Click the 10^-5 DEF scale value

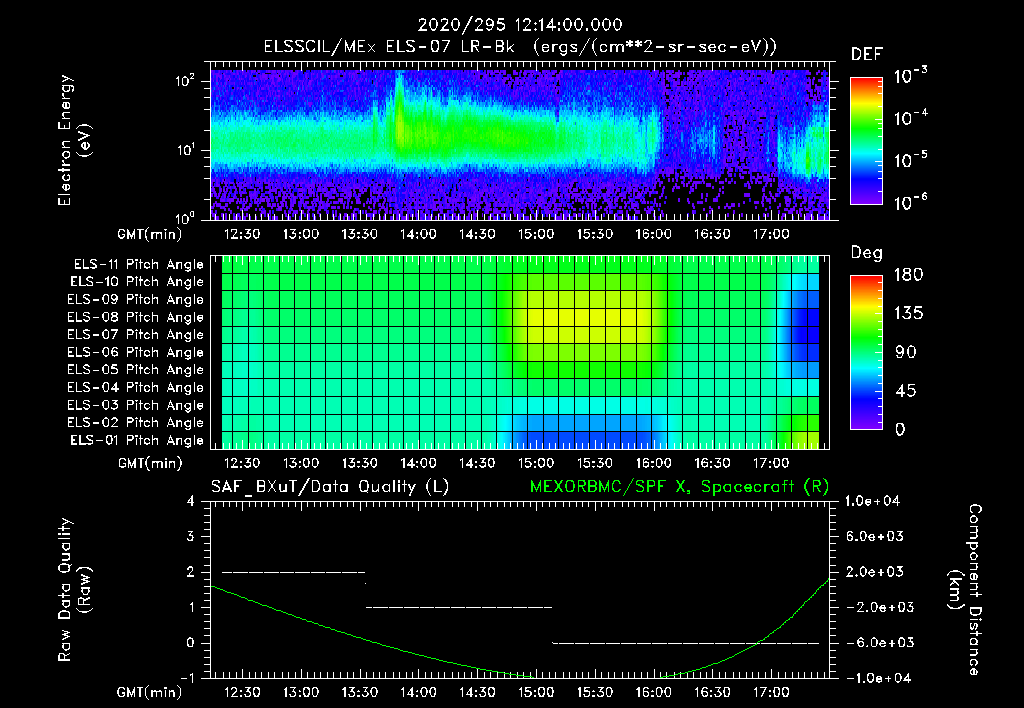(910, 160)
